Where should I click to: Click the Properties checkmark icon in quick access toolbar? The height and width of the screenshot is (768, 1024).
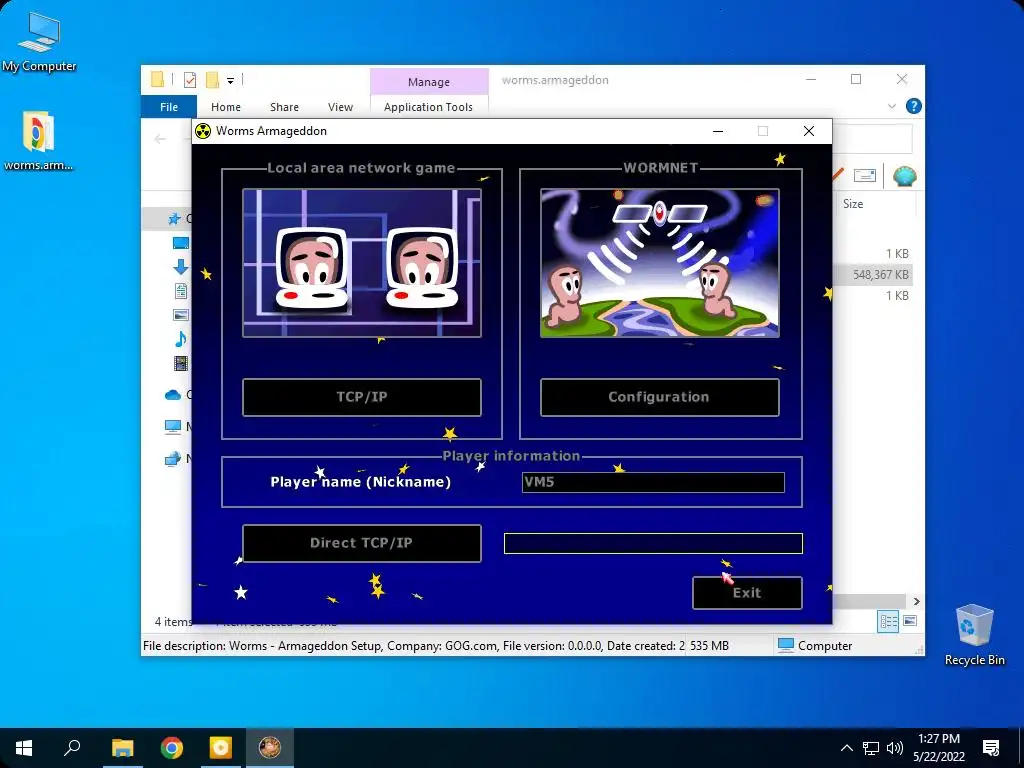coord(190,80)
